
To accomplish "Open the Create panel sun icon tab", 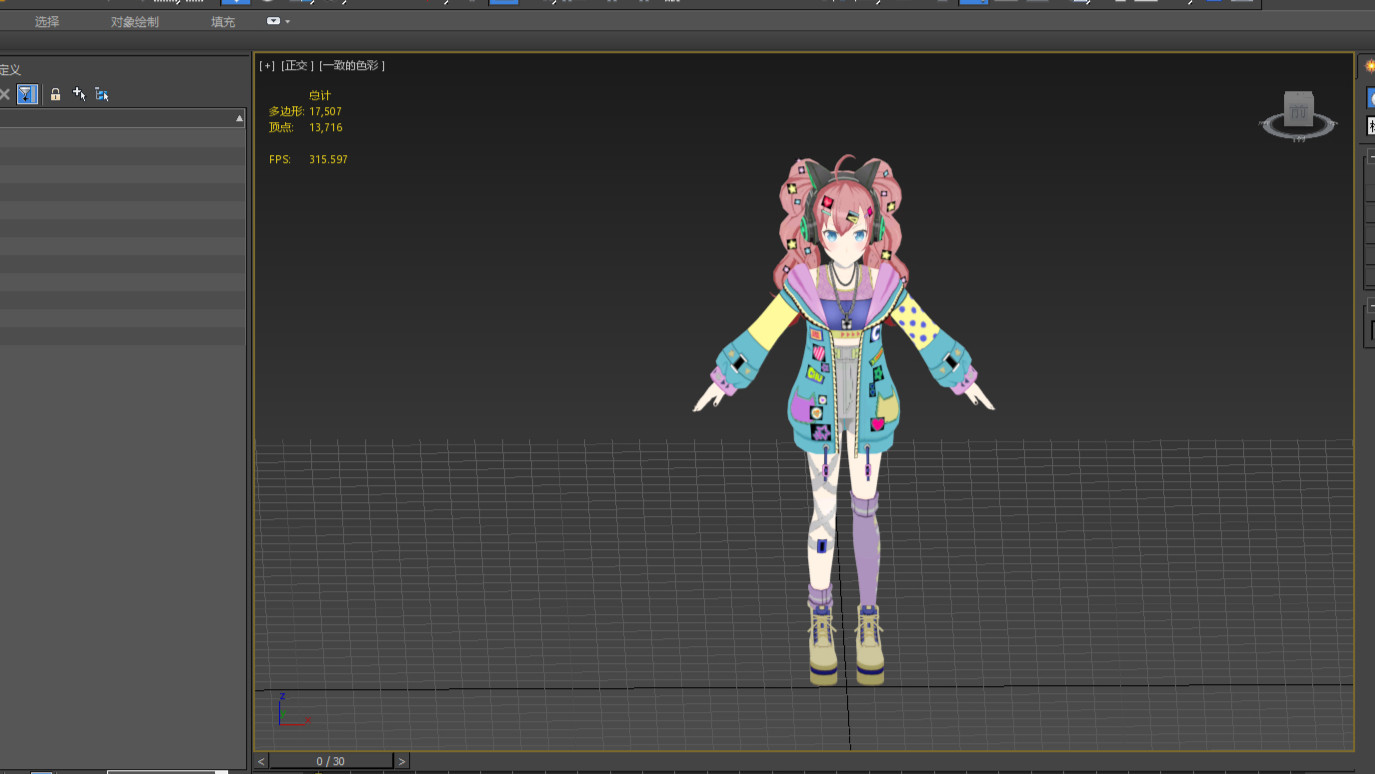I will [1370, 66].
